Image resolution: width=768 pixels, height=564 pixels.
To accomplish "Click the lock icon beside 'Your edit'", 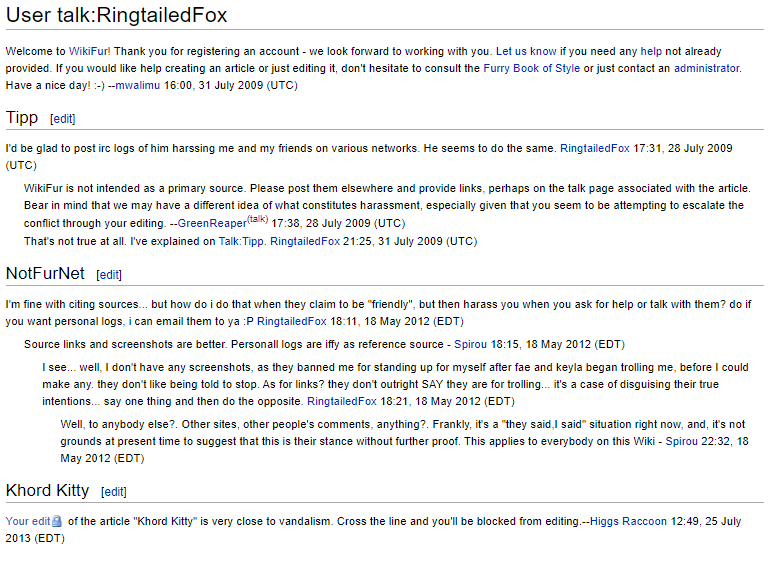I will point(57,521).
